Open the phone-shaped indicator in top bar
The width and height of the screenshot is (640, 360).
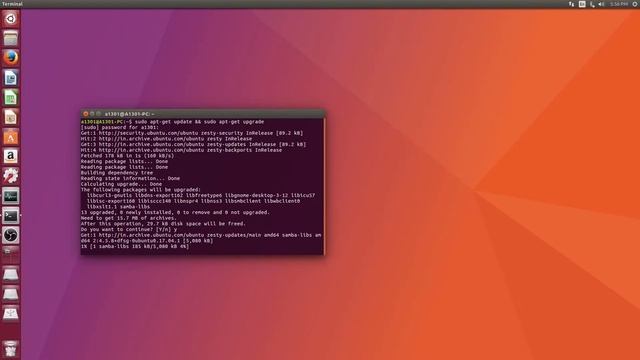coord(592,4)
